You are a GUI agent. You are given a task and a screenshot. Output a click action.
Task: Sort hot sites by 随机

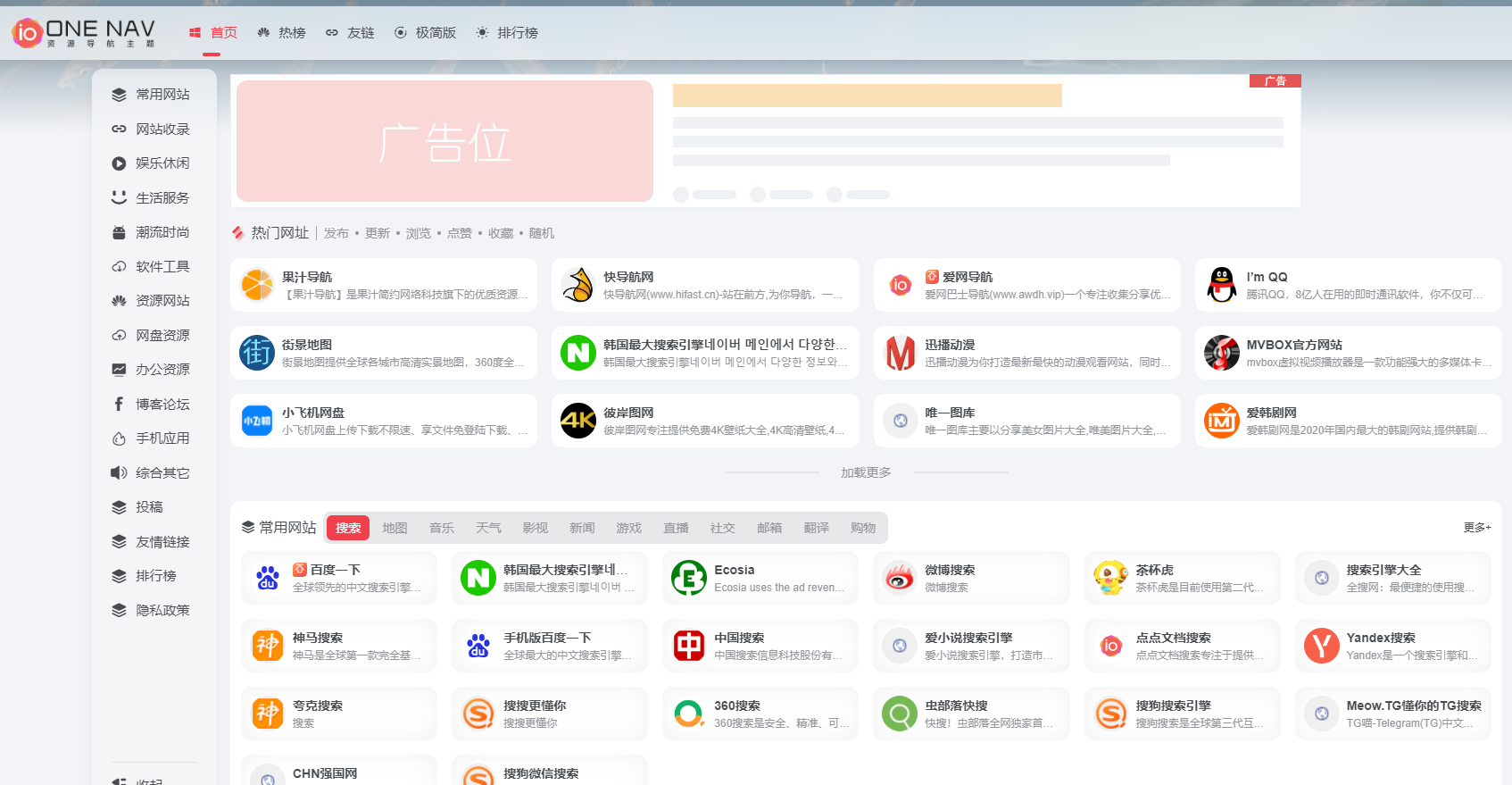(541, 233)
